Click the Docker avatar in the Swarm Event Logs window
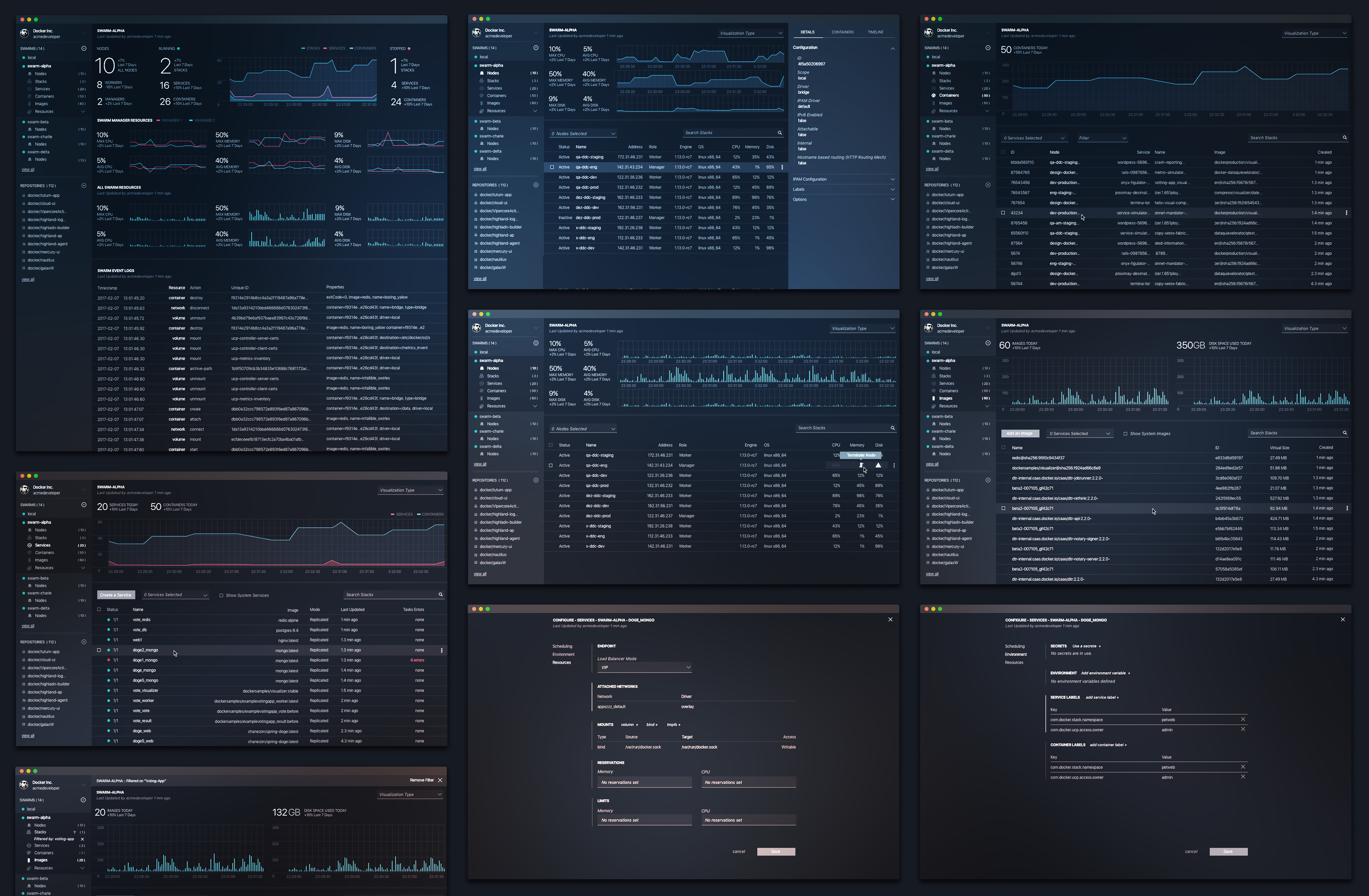1369x896 pixels. [25, 33]
